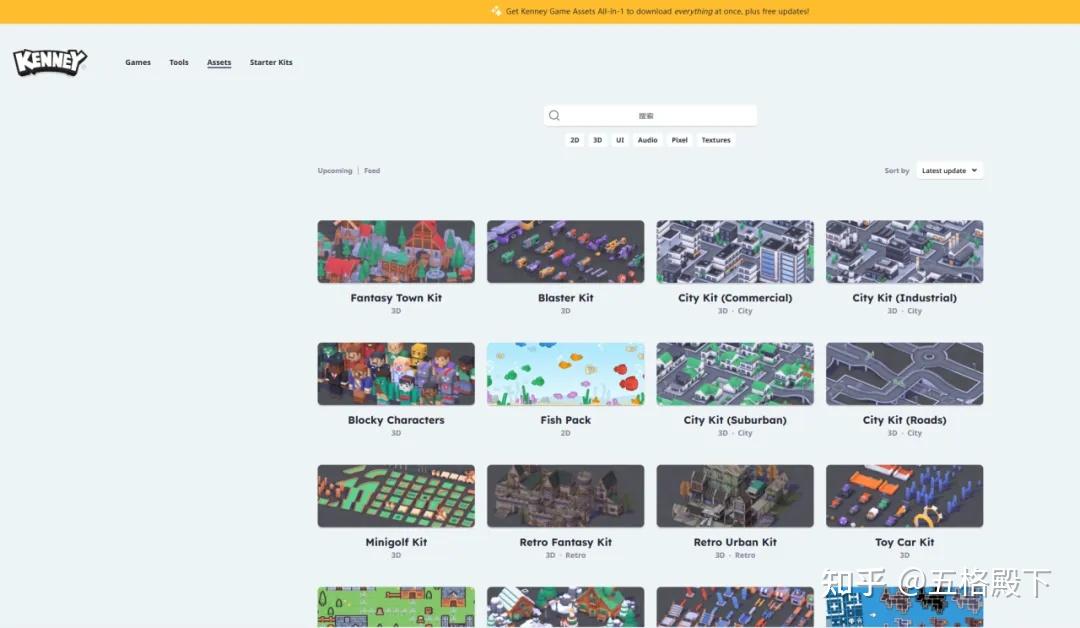Click the City Kit (Commercial) title
Image resolution: width=1080 pixels, height=628 pixels.
coord(735,298)
